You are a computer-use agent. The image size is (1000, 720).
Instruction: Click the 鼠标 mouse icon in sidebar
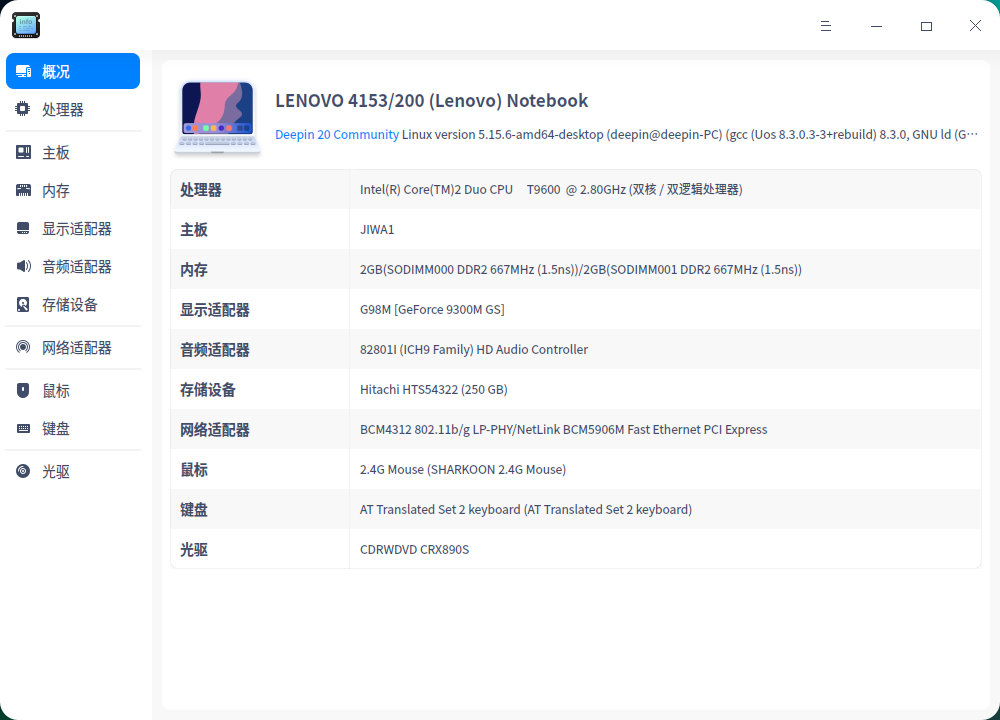[x=23, y=390]
